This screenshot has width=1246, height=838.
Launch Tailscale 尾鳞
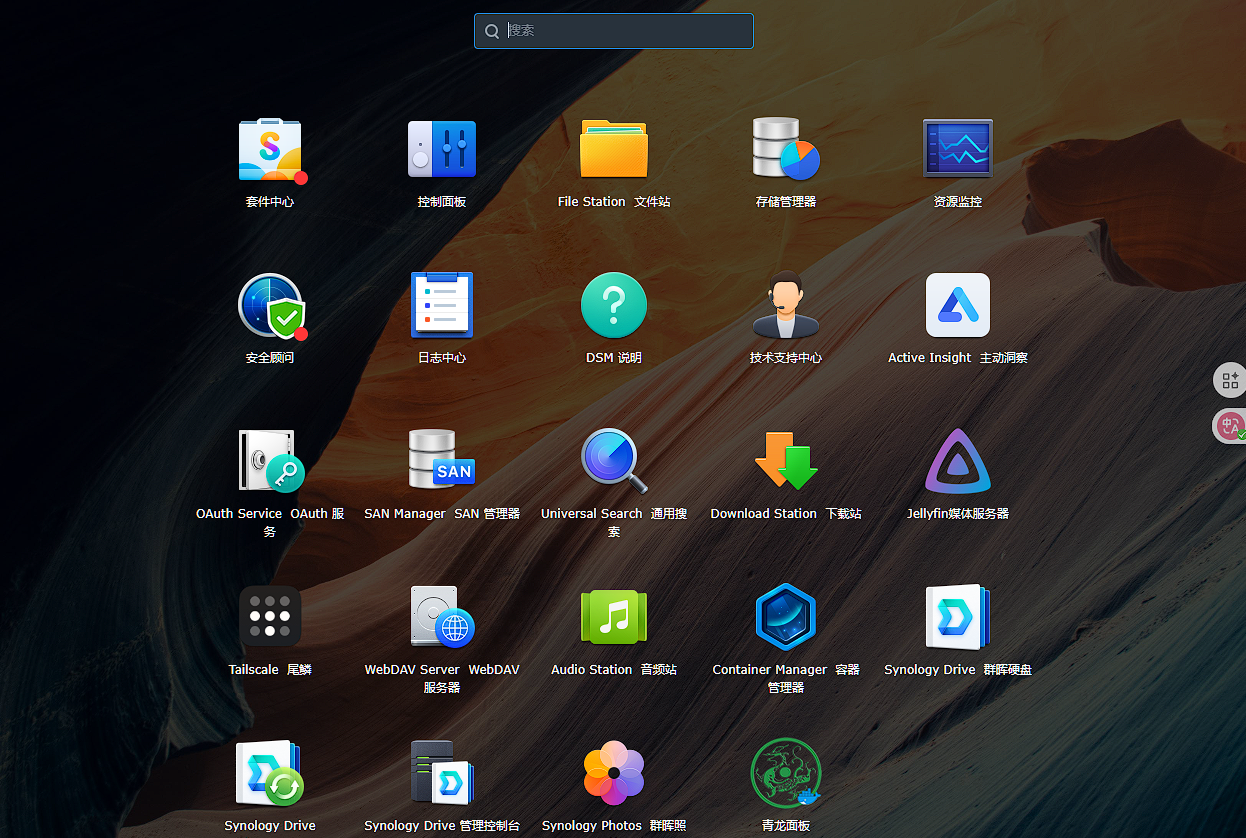point(270,617)
